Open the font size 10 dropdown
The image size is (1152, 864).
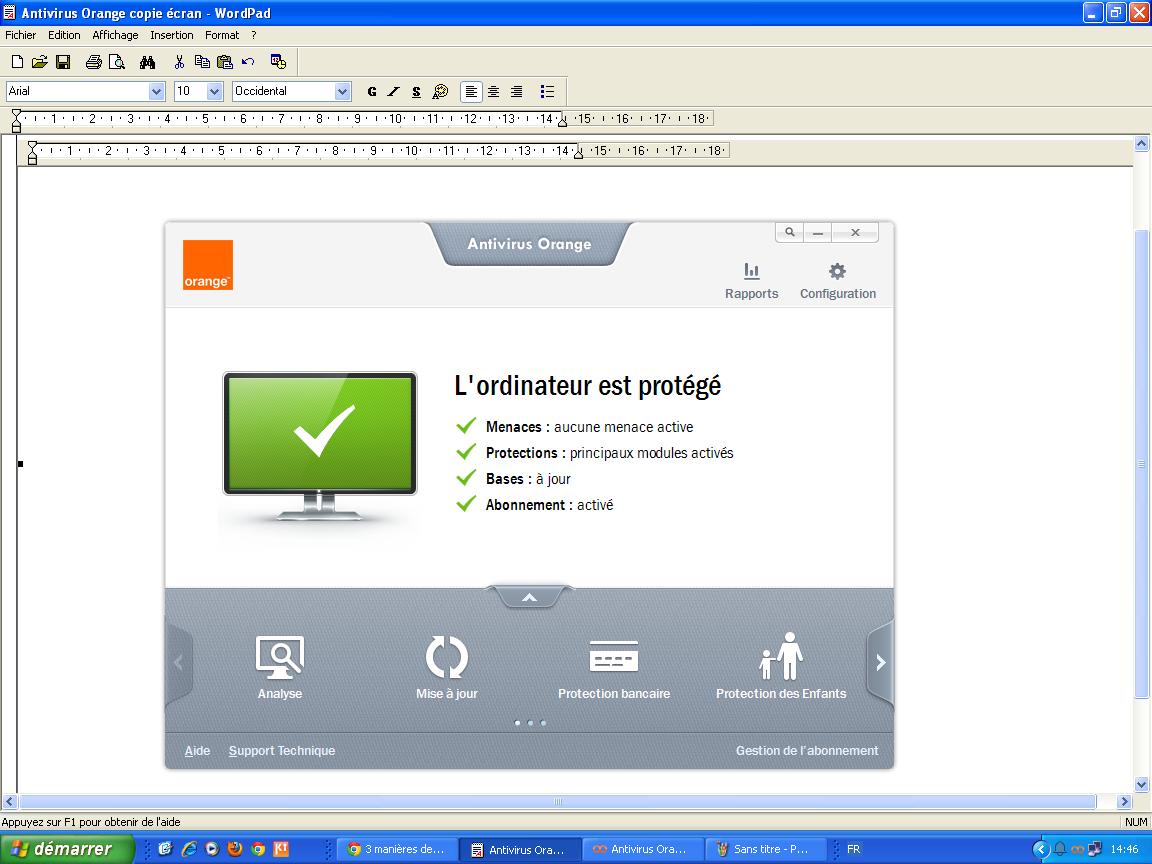coord(215,91)
